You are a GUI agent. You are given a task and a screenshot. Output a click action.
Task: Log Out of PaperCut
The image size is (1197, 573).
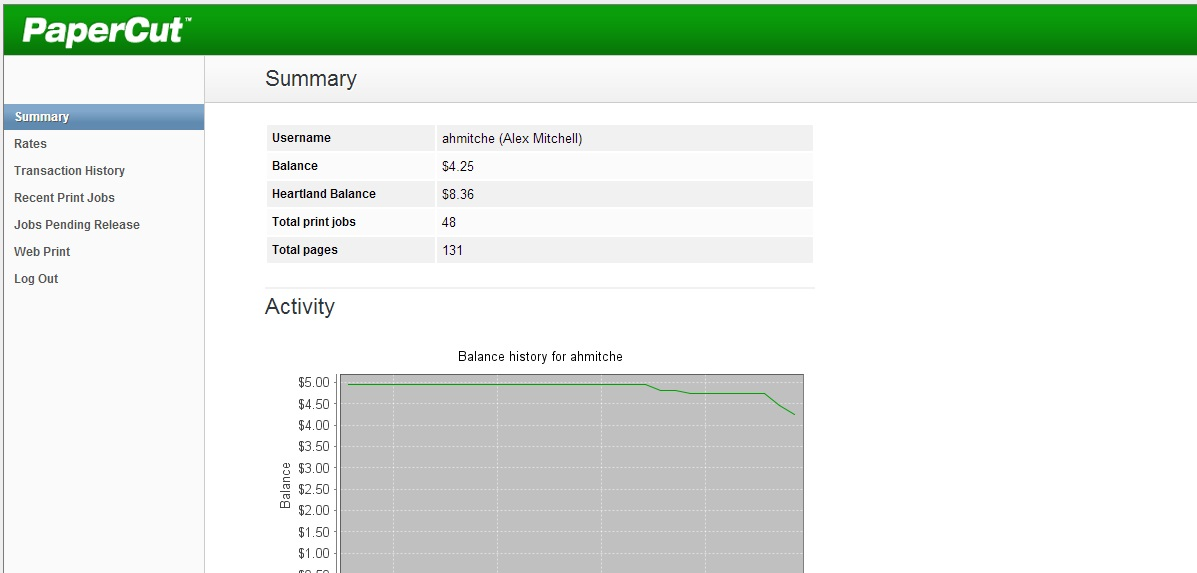tap(36, 279)
